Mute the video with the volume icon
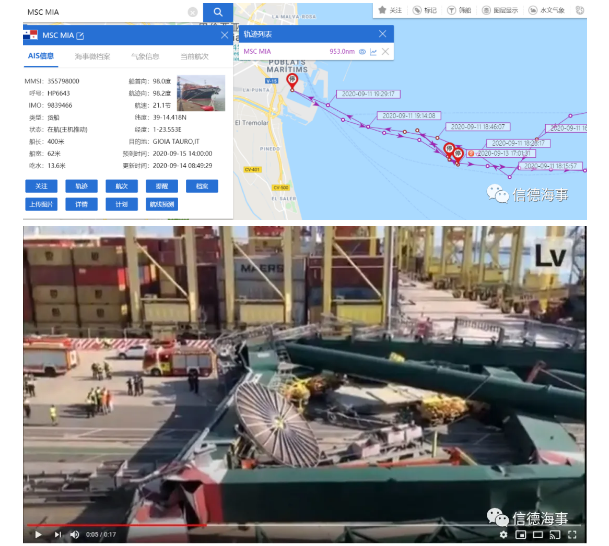This screenshot has height=546, width=609. (x=74, y=535)
